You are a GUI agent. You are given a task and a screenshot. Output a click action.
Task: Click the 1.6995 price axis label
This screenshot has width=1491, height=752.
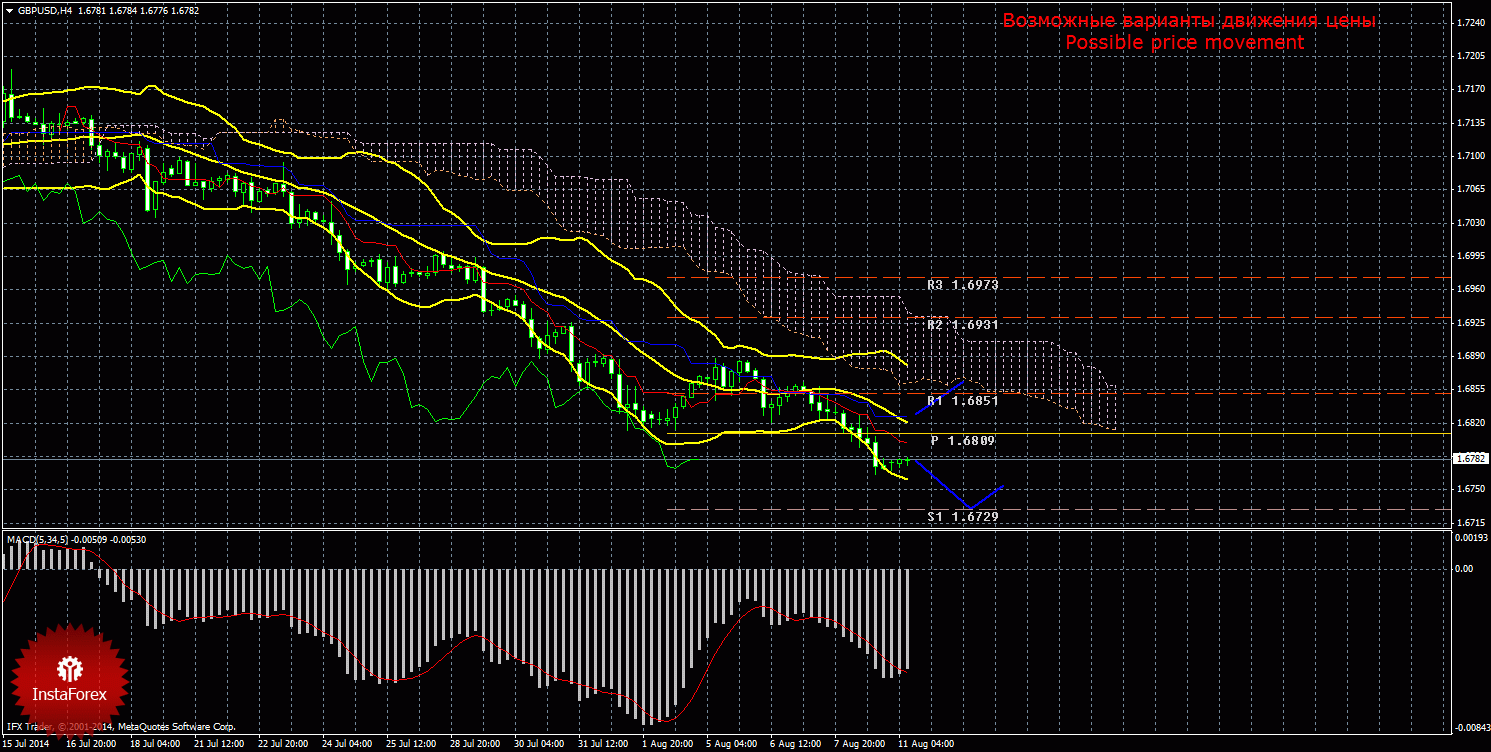pos(1469,256)
